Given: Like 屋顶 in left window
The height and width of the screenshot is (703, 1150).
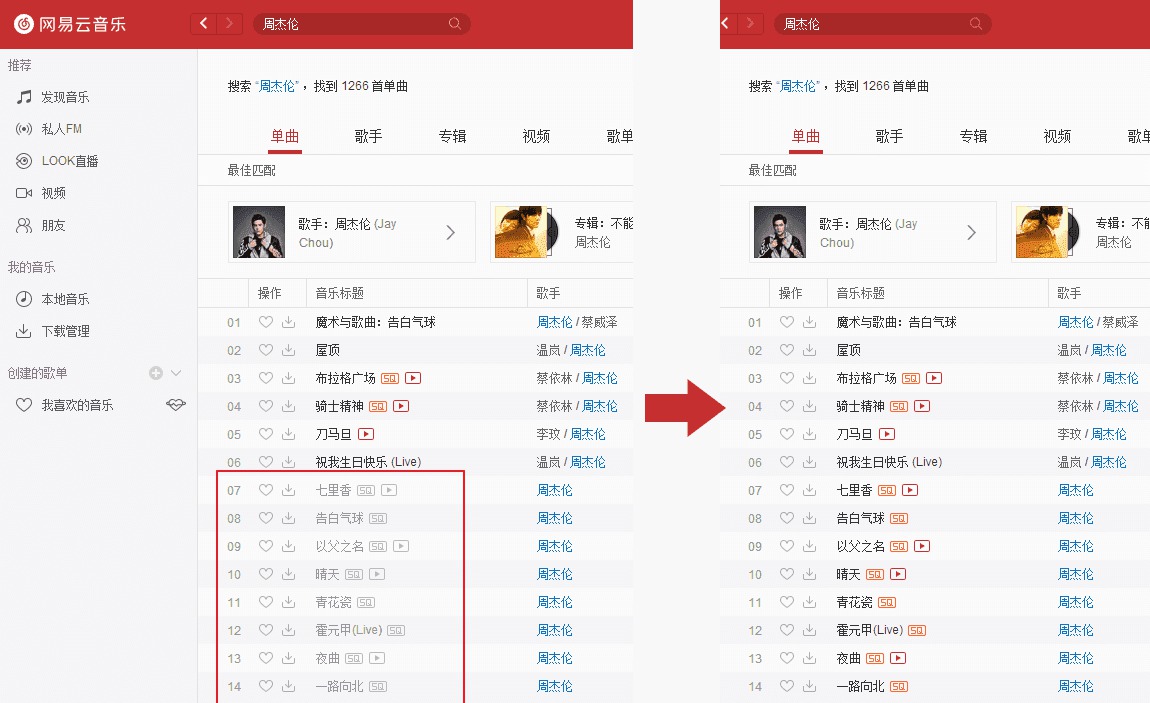Looking at the screenshot, I should pos(265,350).
